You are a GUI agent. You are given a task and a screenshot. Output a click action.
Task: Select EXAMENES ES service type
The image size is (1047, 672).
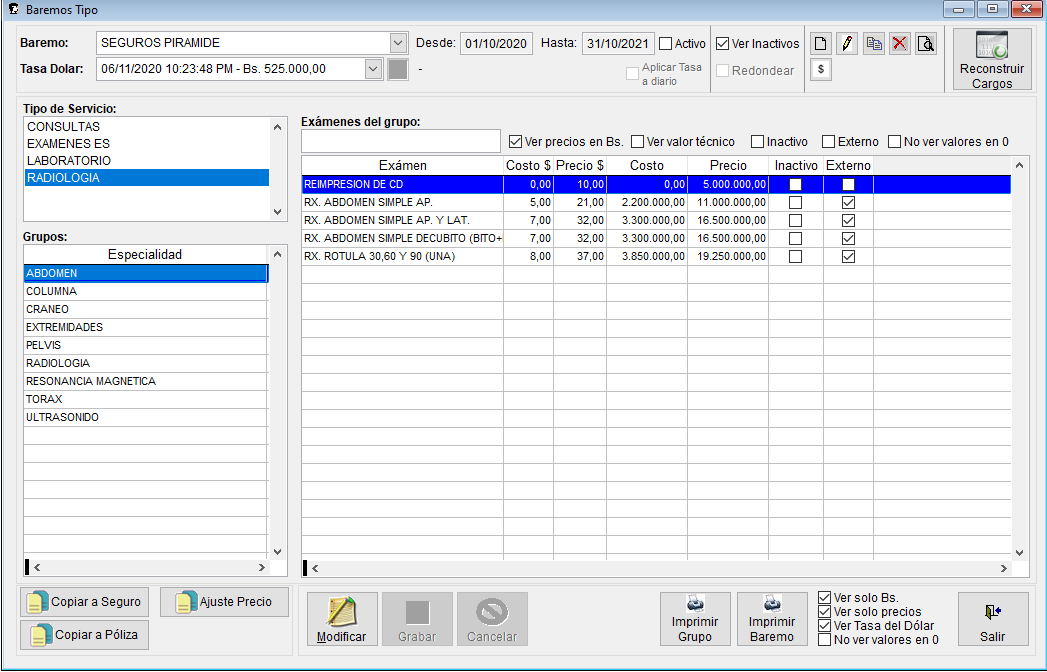coord(147,144)
